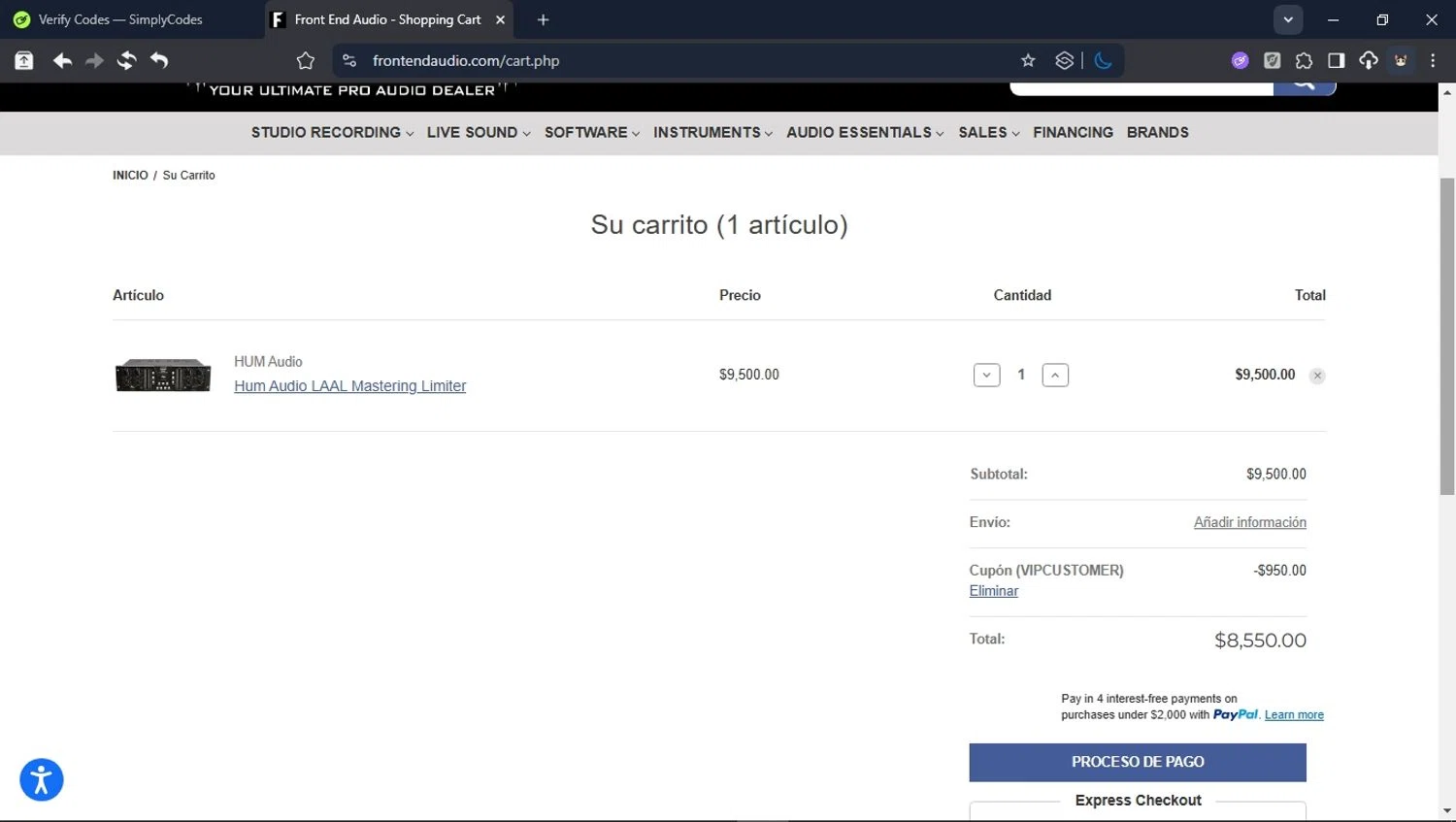Viewport: 1456px width, 822px height.
Task: Click the extension icon next to purple one
Action: (x=1273, y=60)
